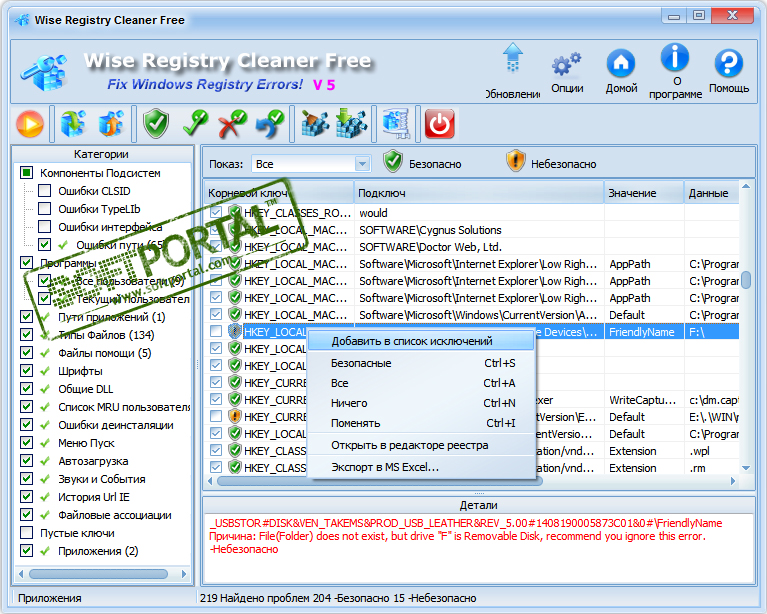
Task: Open Опции settings gears
Action: (x=567, y=72)
